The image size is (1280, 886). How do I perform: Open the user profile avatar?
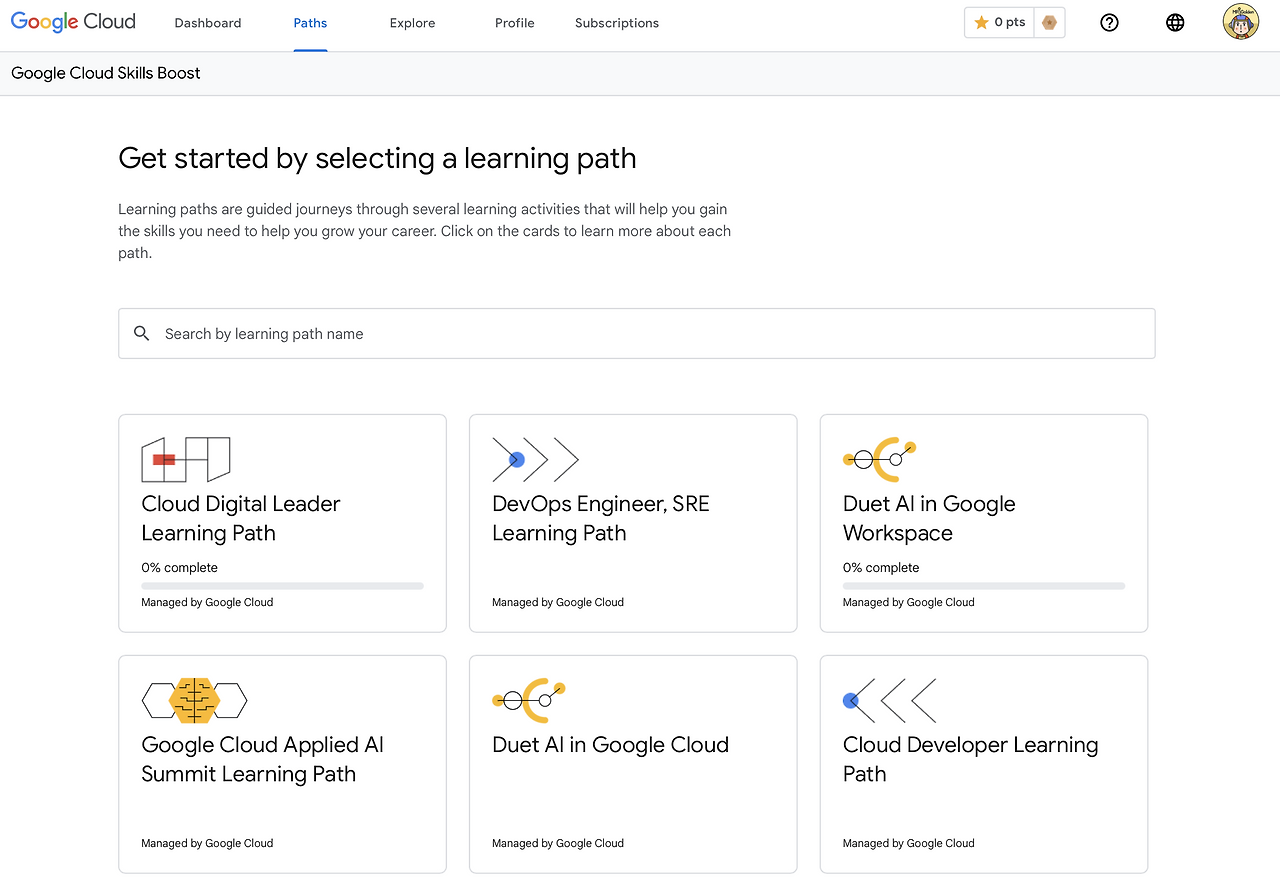1241,22
